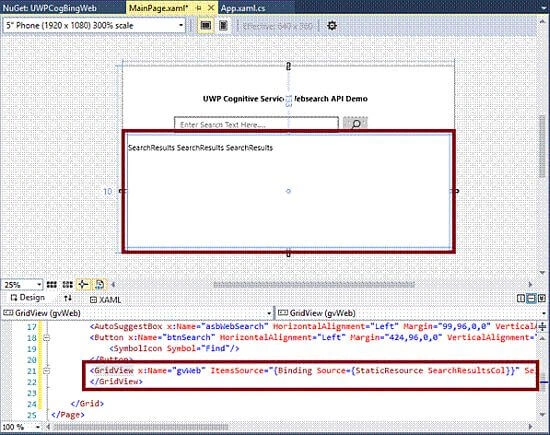Toggle snap to gridlines icon
Viewport: 550px width, 435px height.
pyautogui.click(x=67, y=285)
